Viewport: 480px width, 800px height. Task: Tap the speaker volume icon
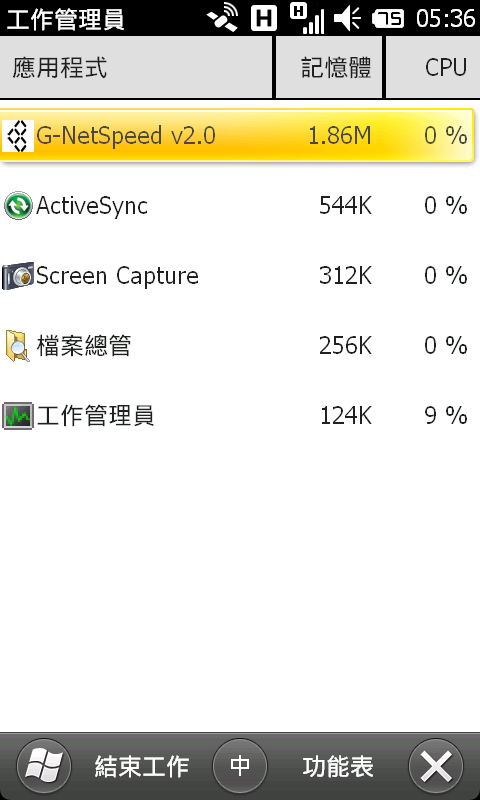[348, 18]
